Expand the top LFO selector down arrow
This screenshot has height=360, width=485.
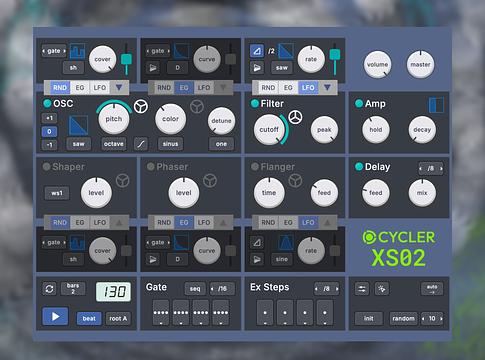coord(327,88)
